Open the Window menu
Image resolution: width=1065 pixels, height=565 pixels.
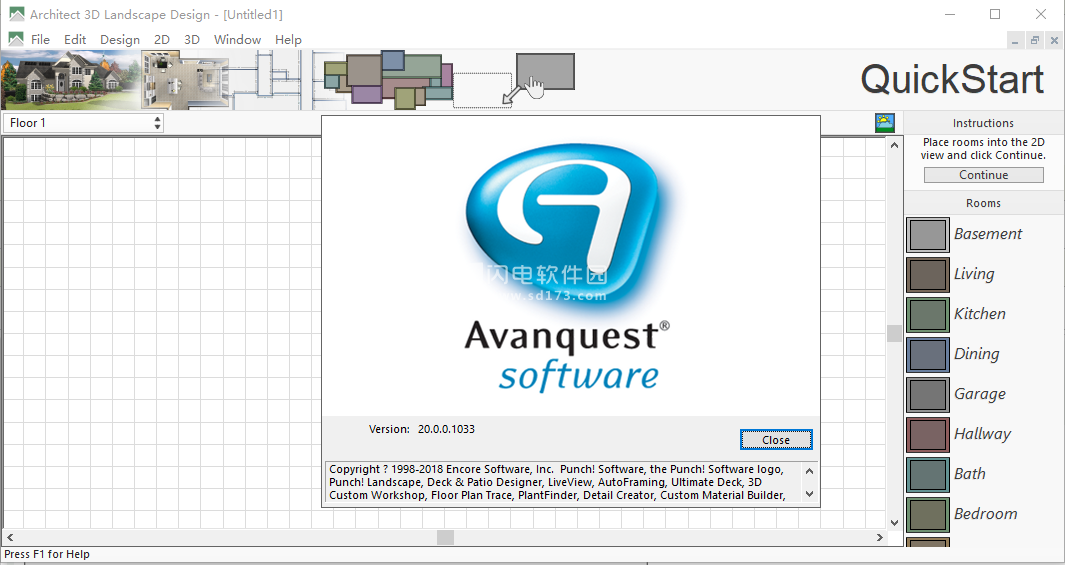click(237, 40)
